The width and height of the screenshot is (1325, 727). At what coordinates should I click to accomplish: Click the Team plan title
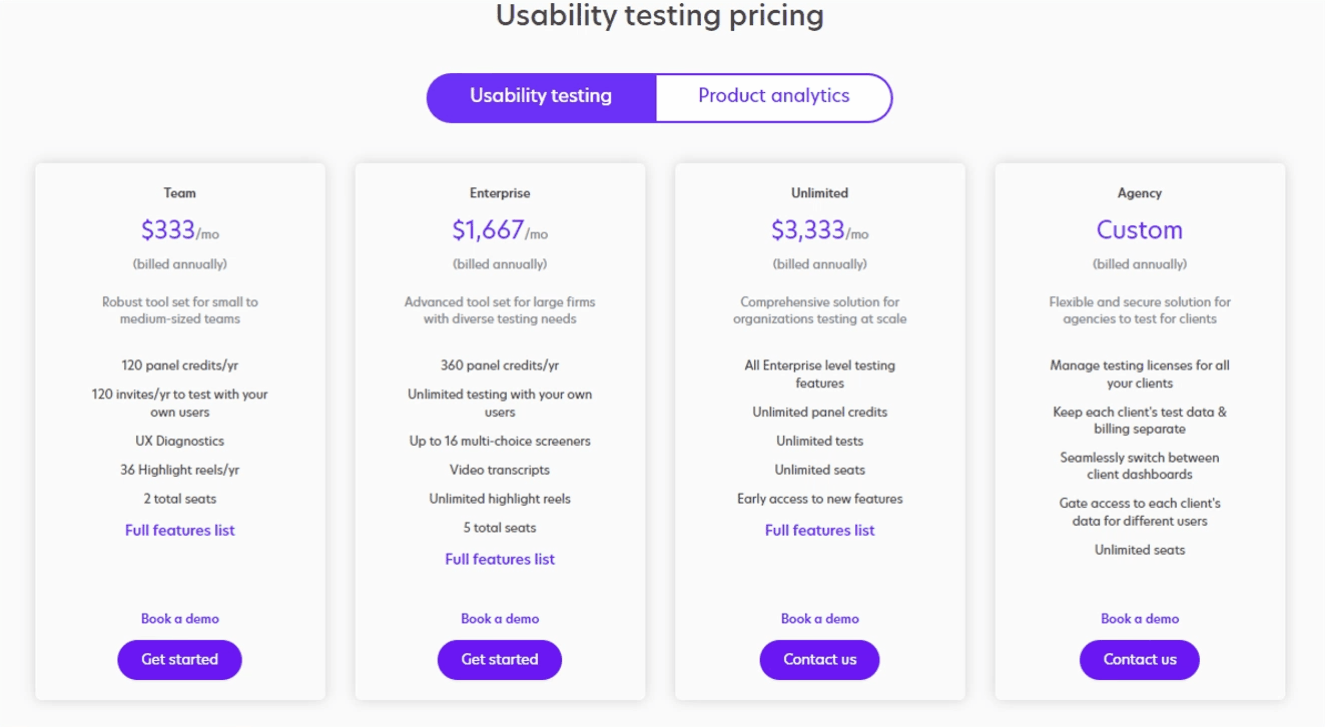tap(180, 193)
